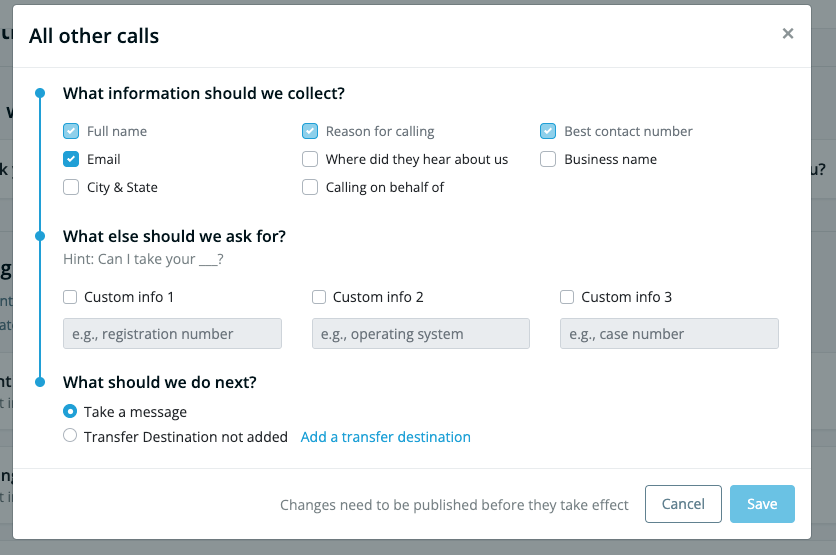Uncheck the Email checkbox
Image resolution: width=836 pixels, height=555 pixels.
click(x=71, y=159)
